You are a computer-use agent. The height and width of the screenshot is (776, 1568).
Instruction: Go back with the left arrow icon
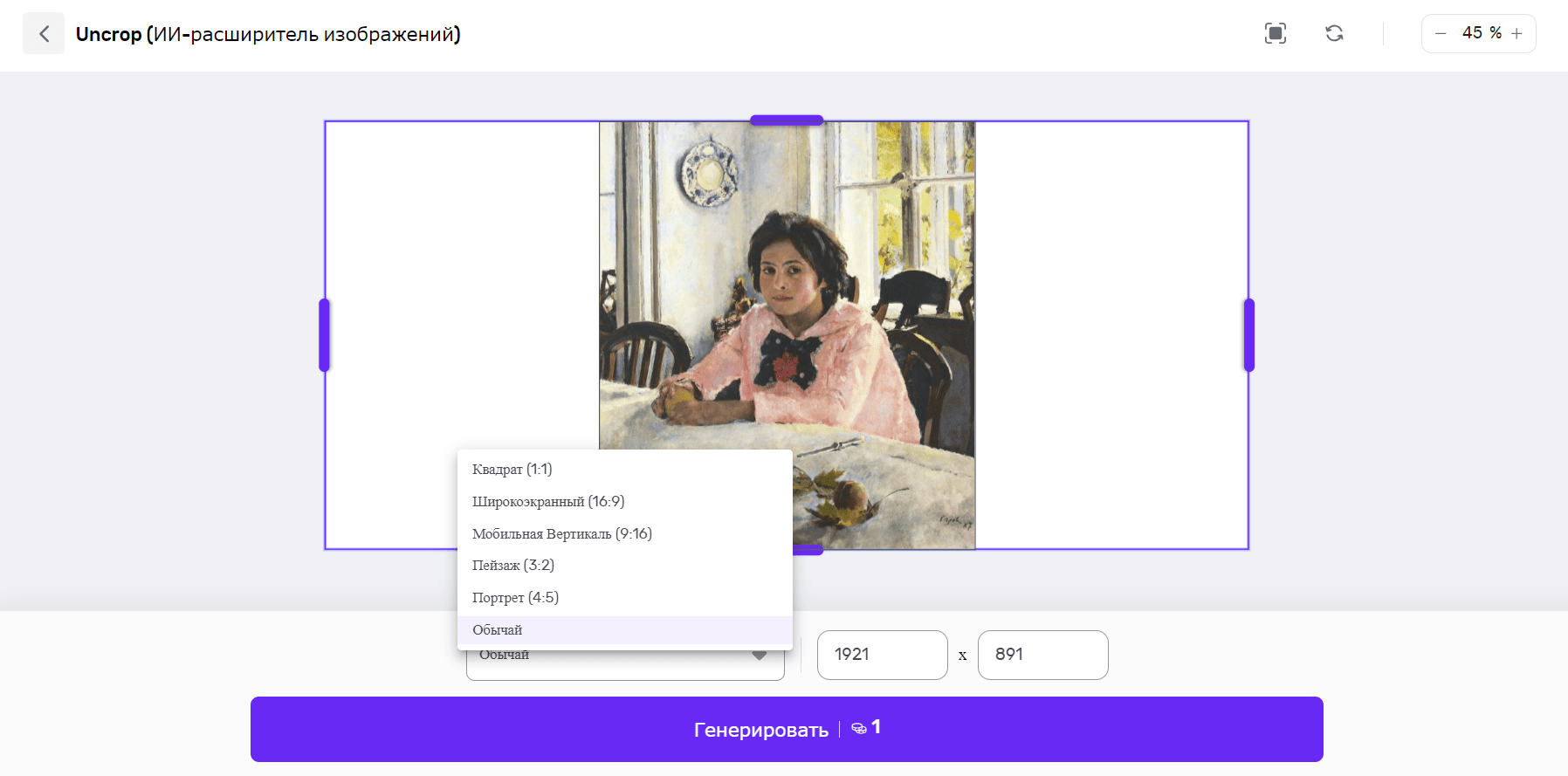point(44,34)
